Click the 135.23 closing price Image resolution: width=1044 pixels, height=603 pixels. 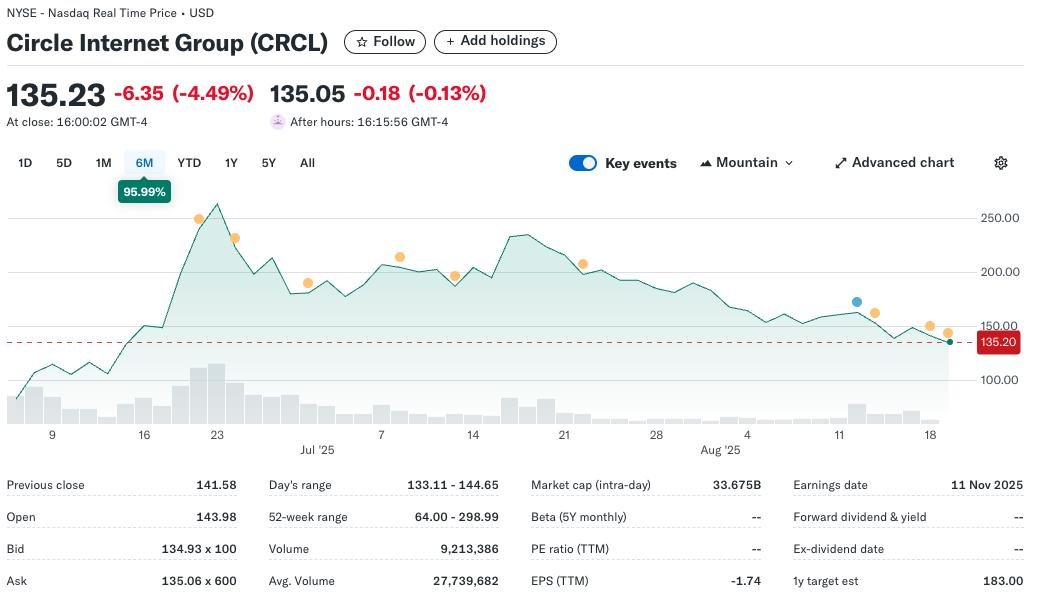pos(56,95)
